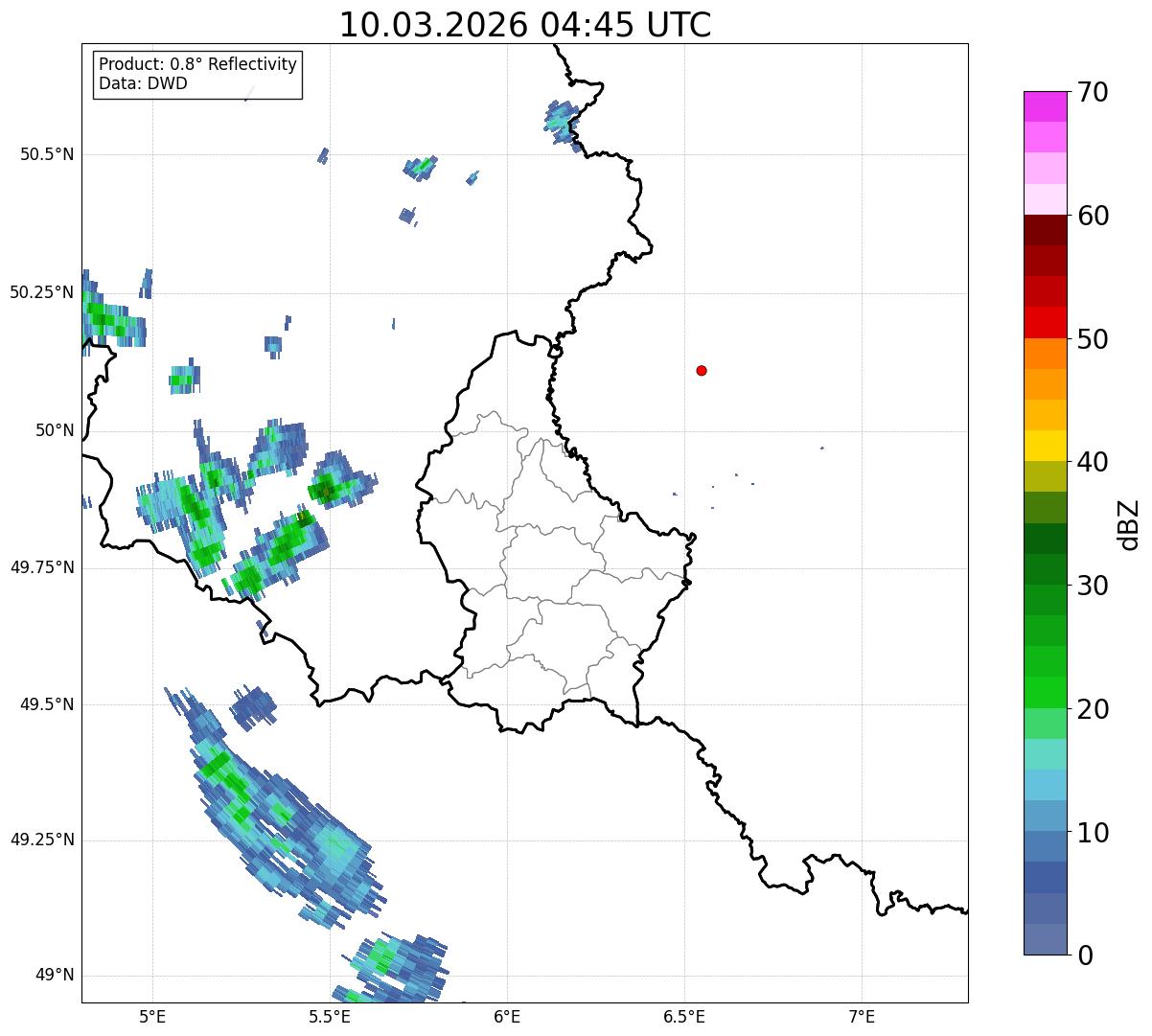
Task: Click the 49.25°N latitude label
Action: tap(42, 840)
